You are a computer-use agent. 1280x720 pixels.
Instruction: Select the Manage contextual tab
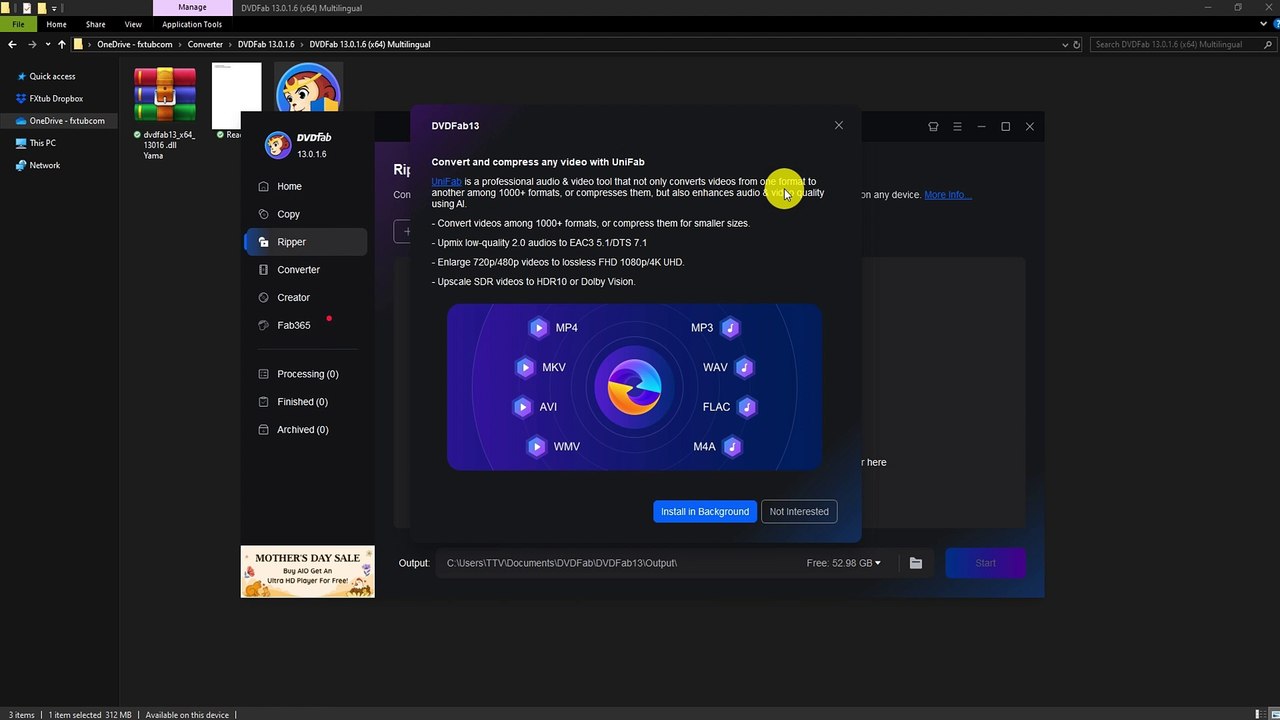pos(192,8)
